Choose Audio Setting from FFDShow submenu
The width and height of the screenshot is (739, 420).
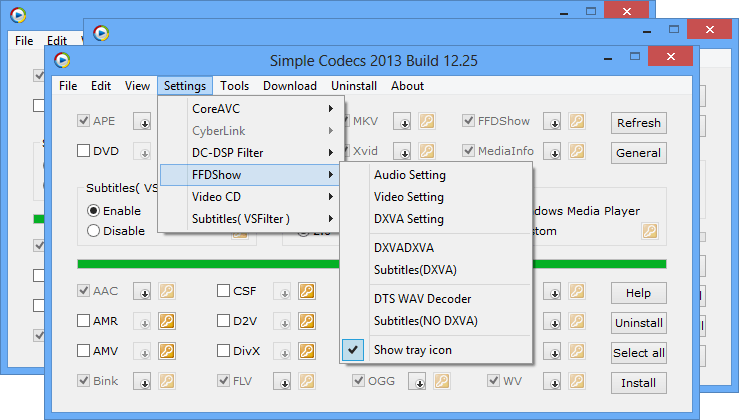[x=409, y=175]
